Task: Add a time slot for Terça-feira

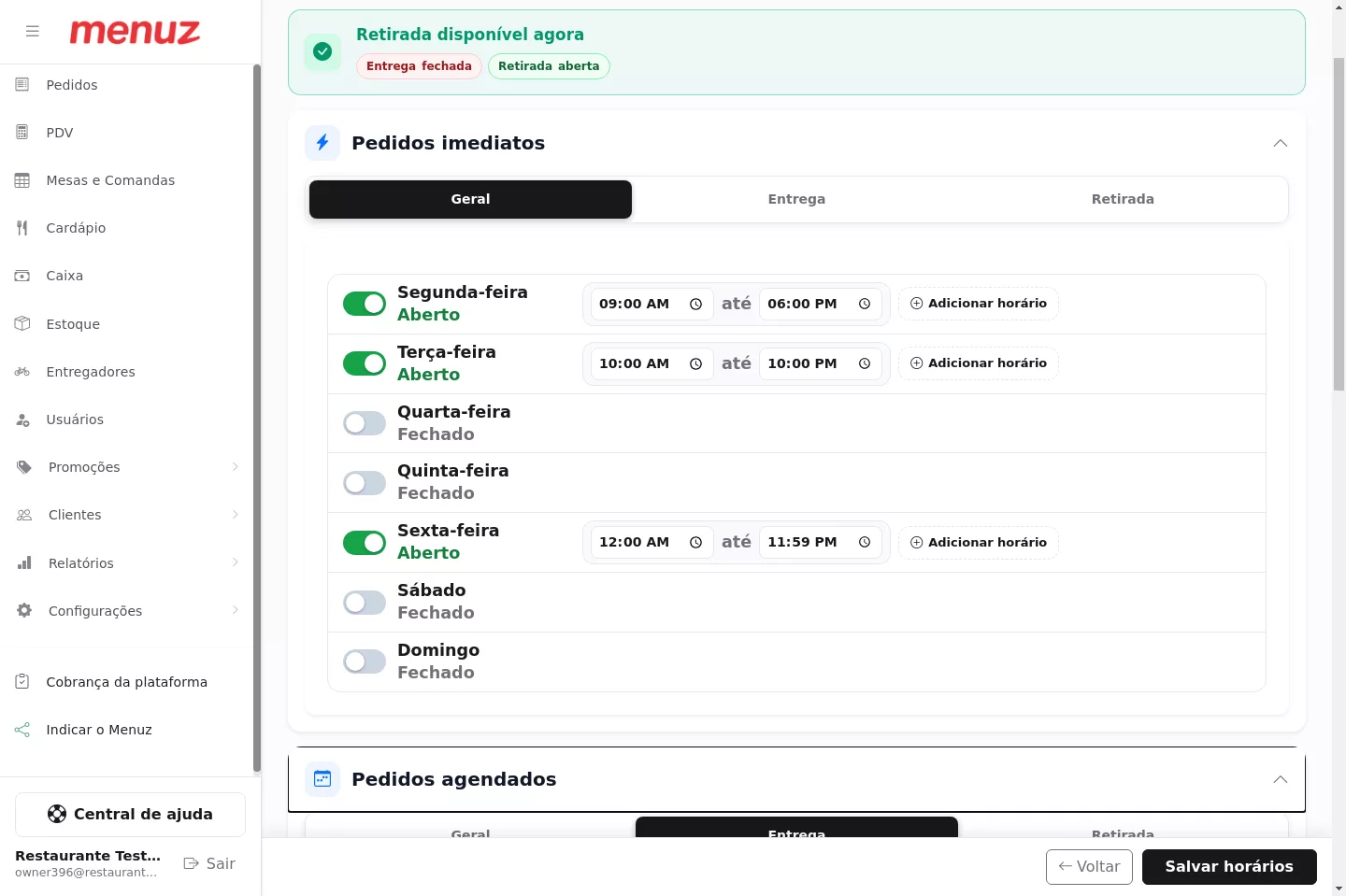Action: 979,363
